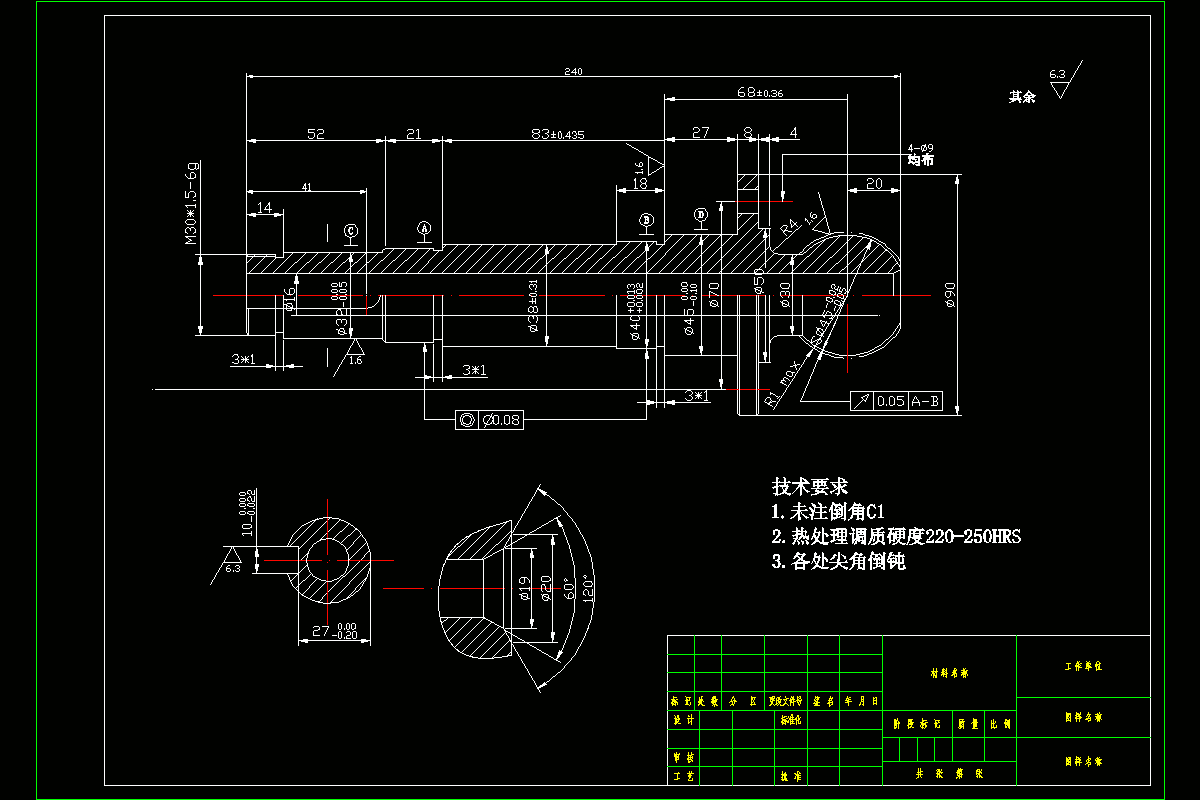Click datum marker B

point(647,220)
